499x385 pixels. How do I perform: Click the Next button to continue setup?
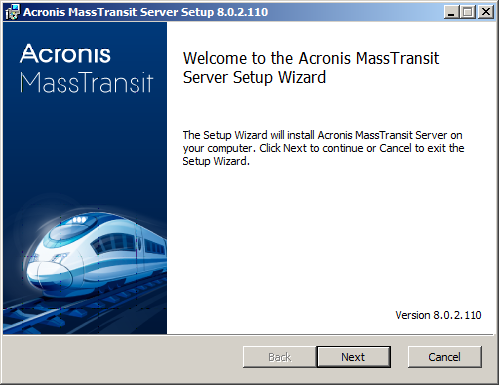353,357
